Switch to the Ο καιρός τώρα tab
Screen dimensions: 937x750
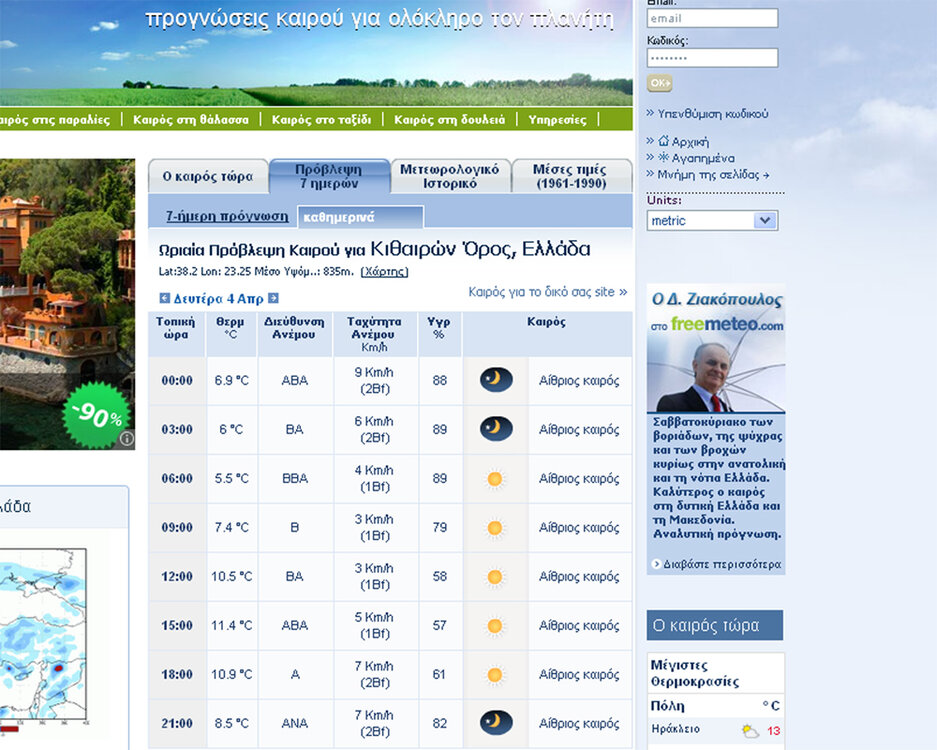[x=208, y=177]
